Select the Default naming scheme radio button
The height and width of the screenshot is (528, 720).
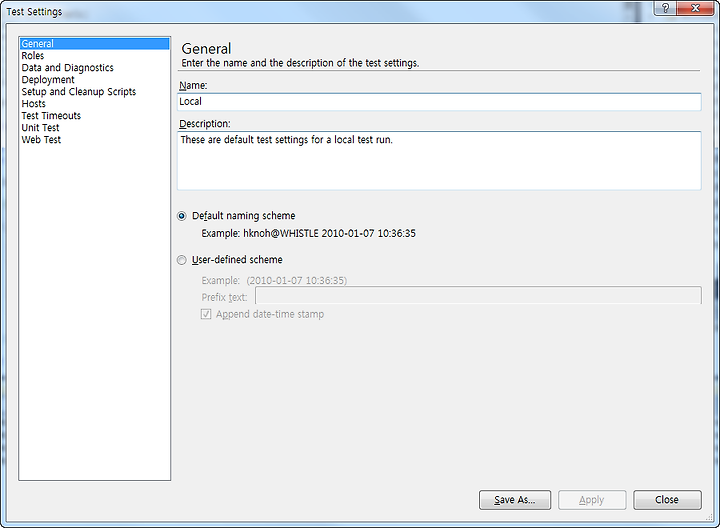click(x=182, y=216)
